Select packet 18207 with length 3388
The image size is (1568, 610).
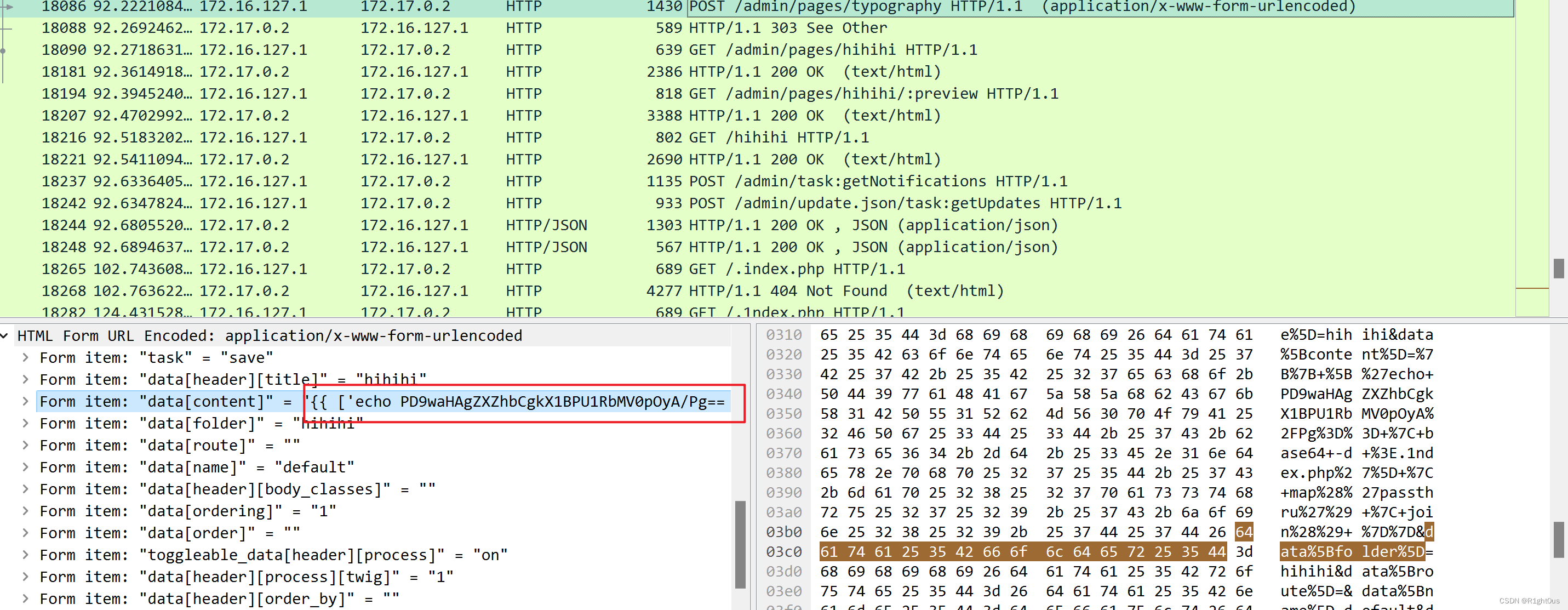(757, 116)
